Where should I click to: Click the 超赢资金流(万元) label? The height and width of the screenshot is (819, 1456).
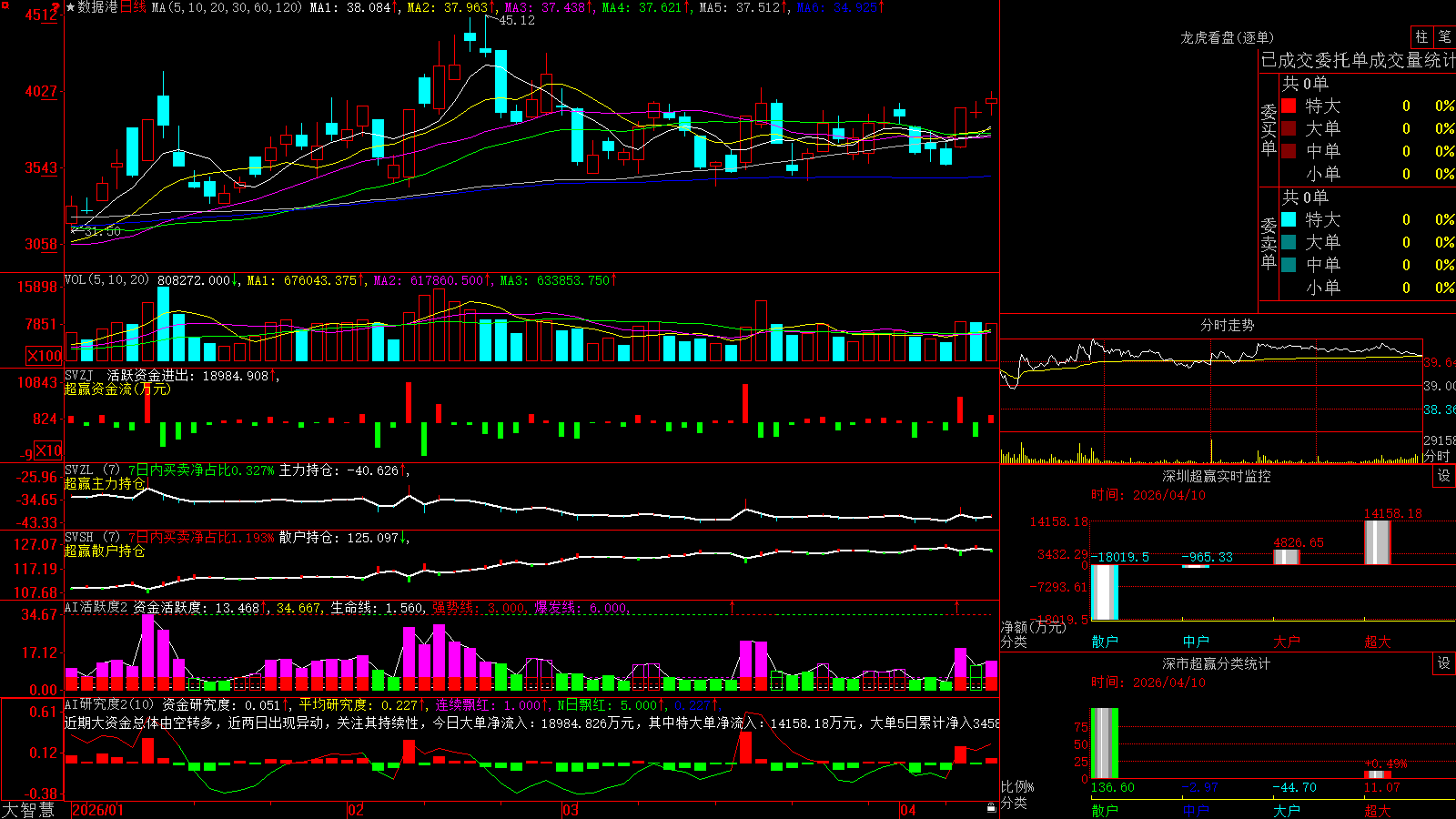(117, 389)
